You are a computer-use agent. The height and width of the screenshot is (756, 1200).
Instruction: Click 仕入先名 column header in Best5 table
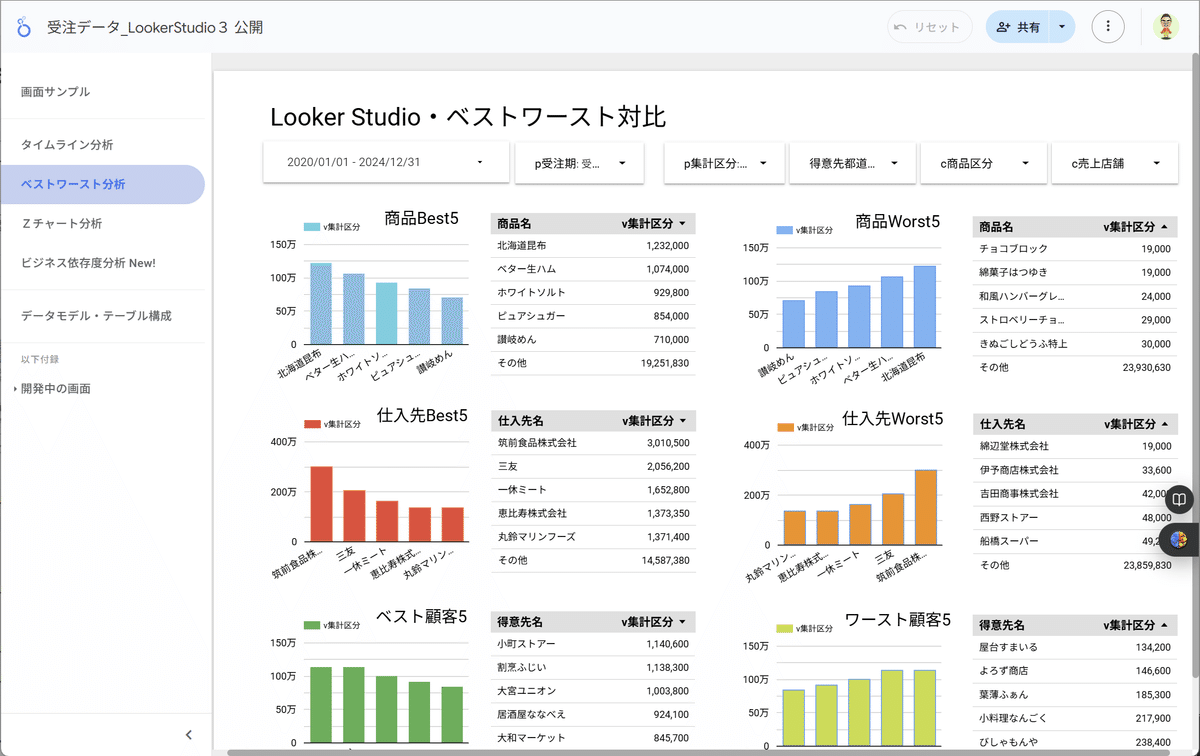[520, 421]
